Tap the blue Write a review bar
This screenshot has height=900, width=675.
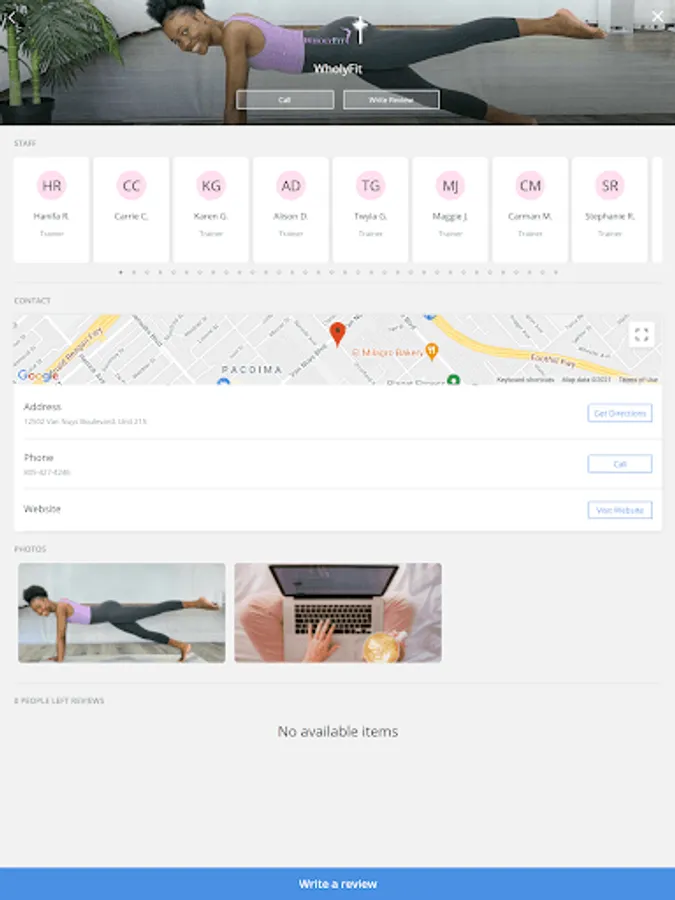tap(338, 883)
